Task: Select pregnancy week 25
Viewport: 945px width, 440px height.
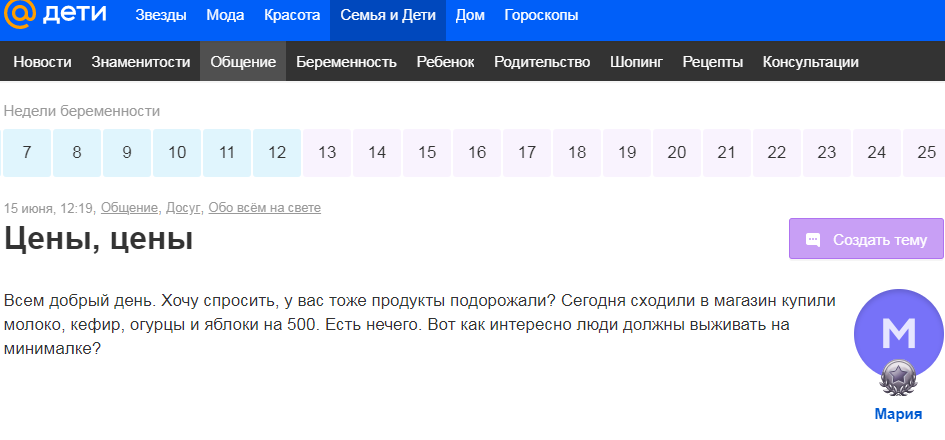Action: pyautogui.click(x=924, y=152)
